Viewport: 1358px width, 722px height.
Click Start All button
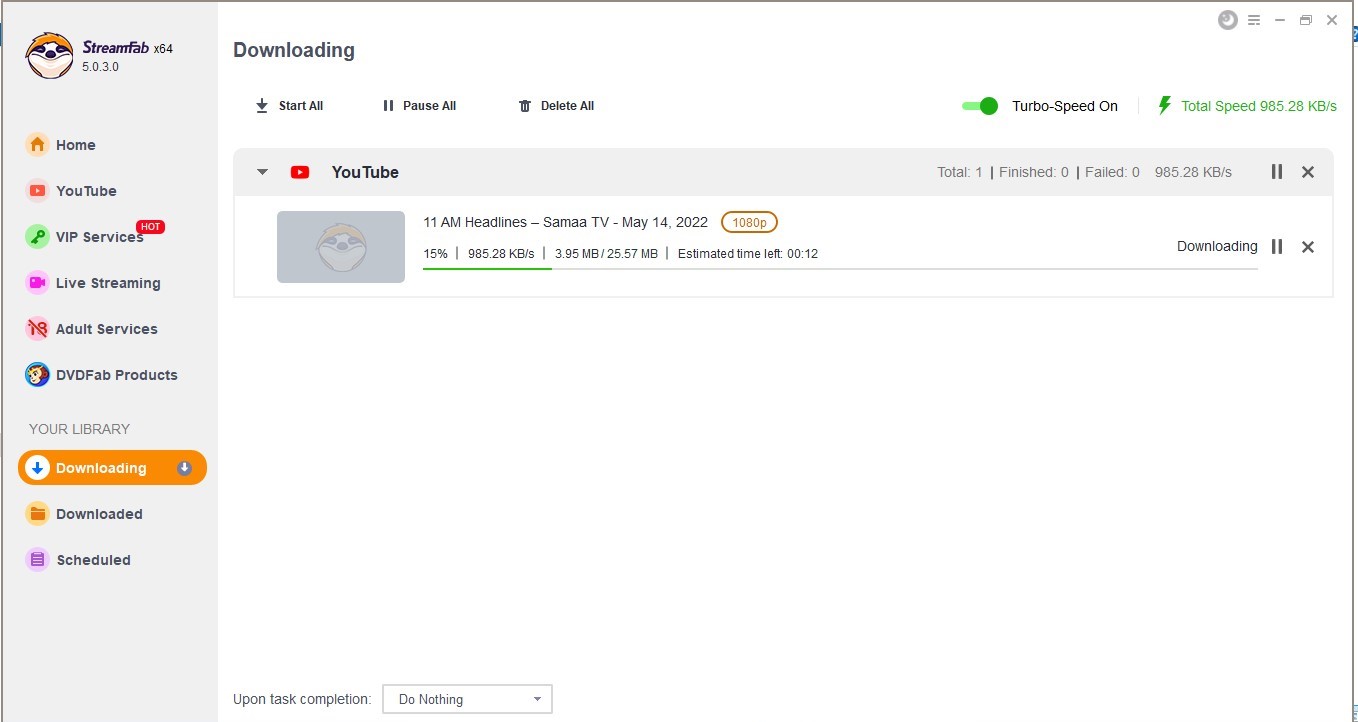(289, 106)
